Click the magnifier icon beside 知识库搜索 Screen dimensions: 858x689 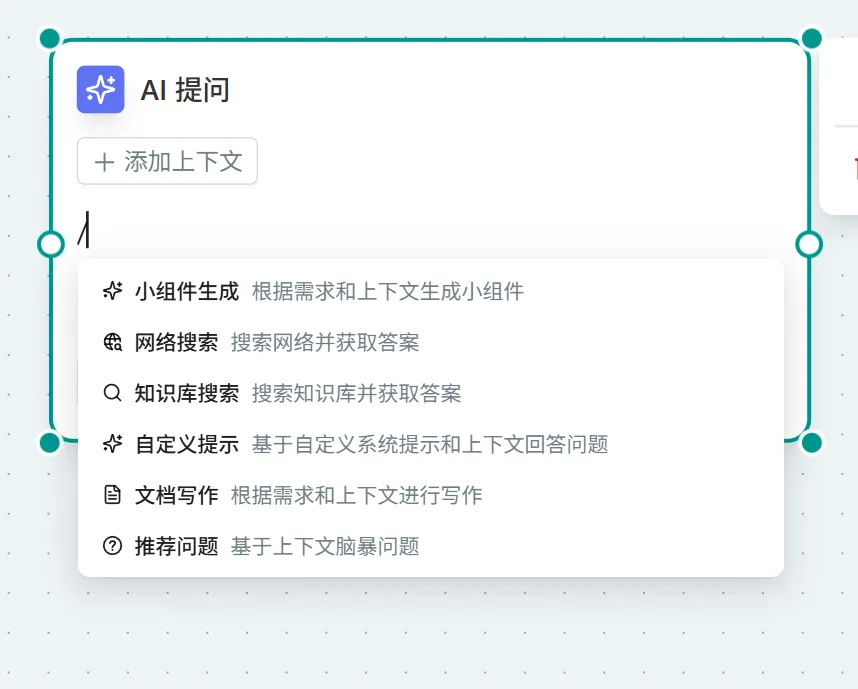112,393
